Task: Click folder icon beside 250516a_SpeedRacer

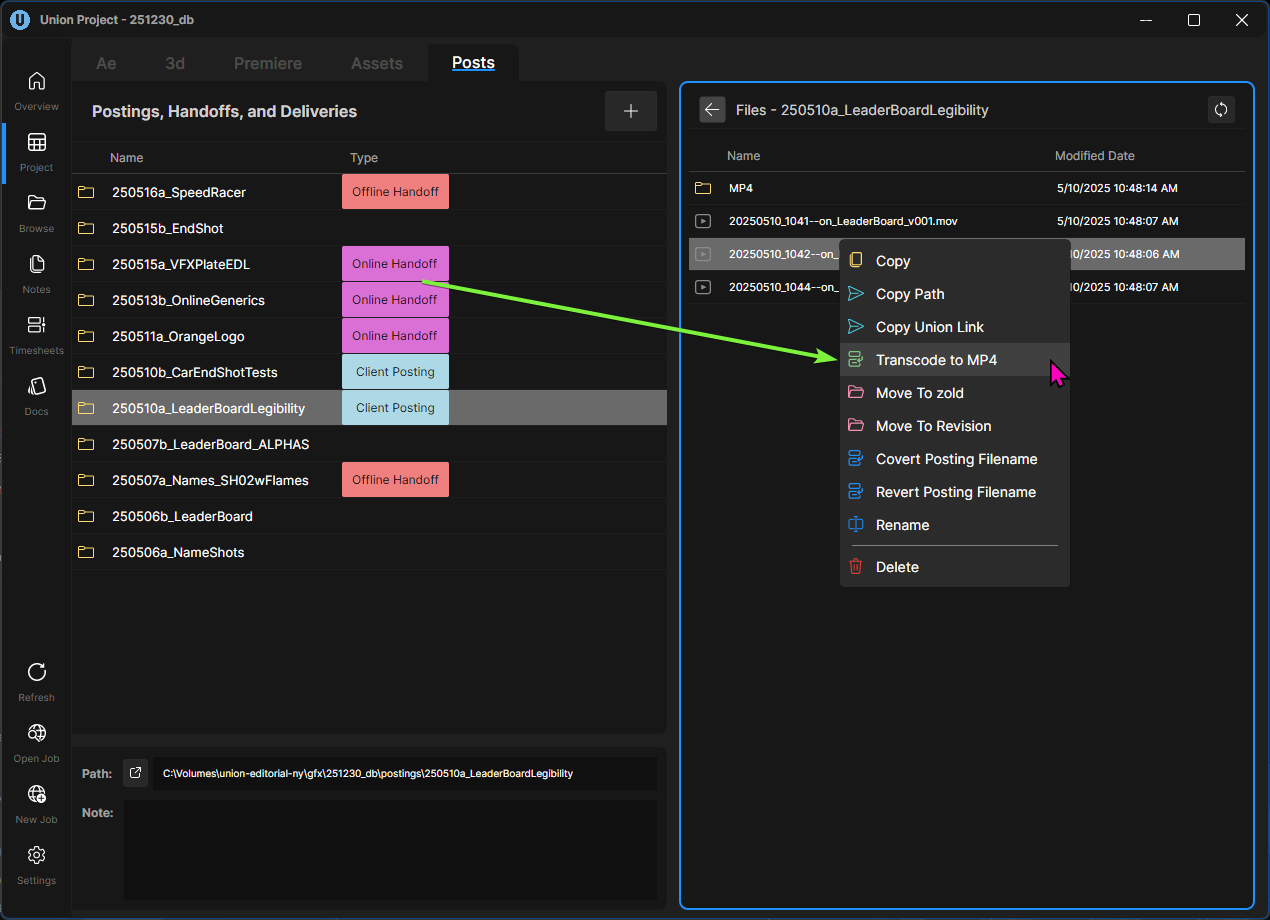Action: (86, 192)
